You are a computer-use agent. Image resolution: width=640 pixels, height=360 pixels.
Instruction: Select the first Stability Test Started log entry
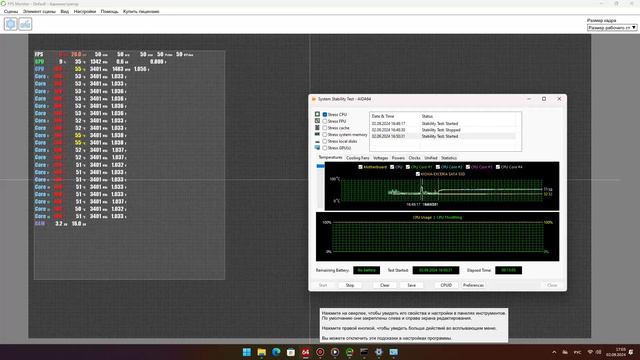(x=444, y=123)
